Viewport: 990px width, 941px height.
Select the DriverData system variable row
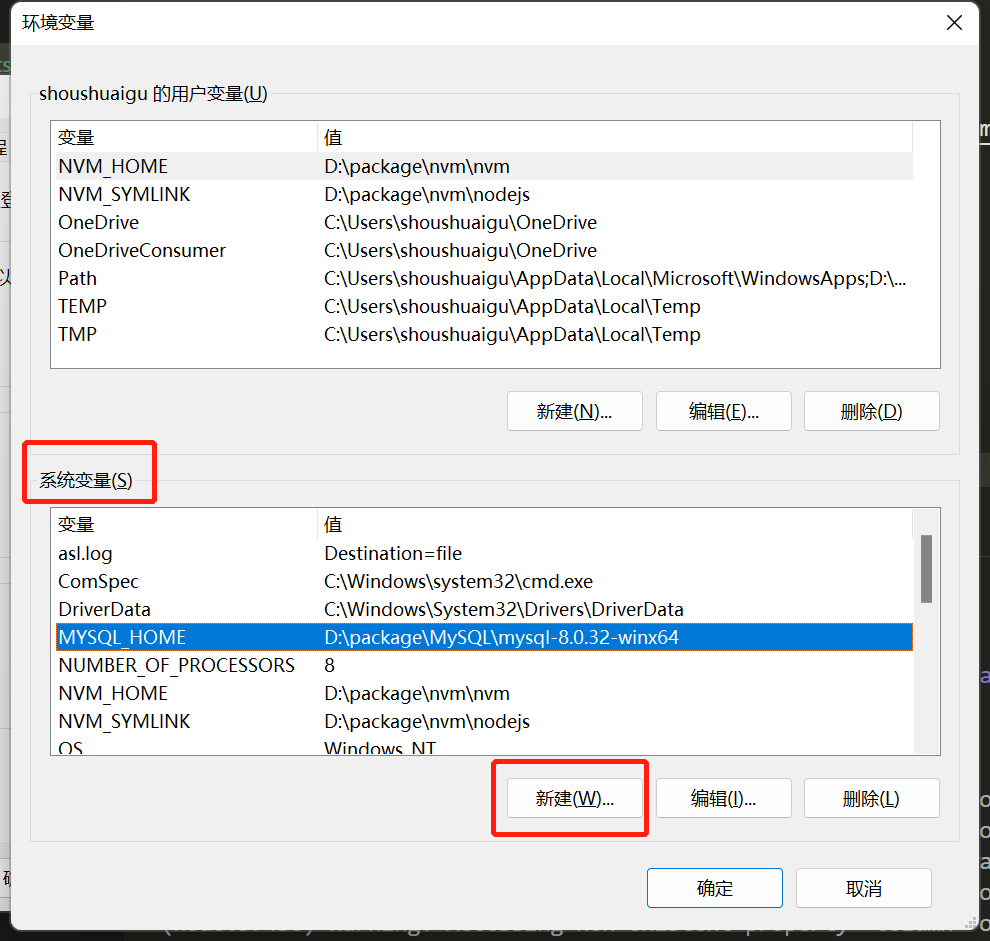click(x=104, y=609)
